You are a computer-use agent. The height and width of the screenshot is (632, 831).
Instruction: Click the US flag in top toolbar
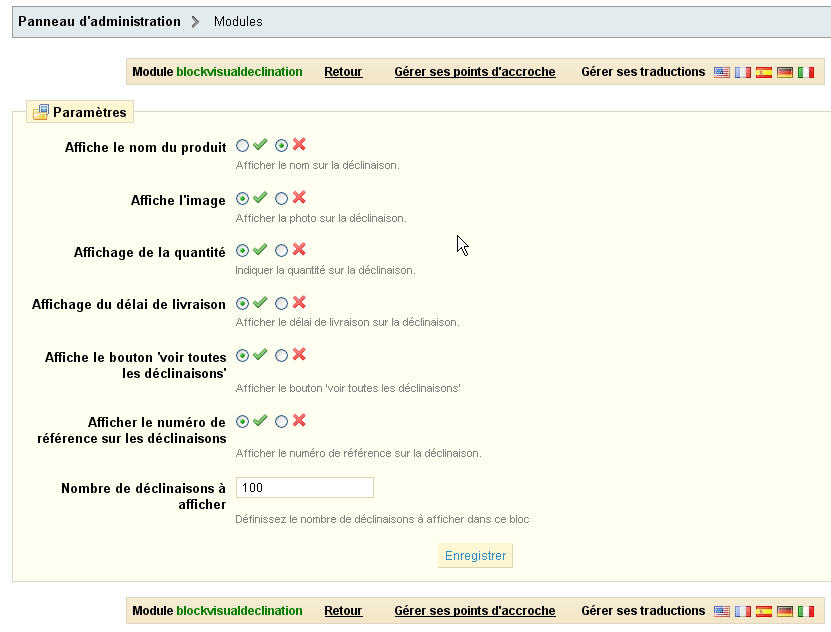(x=721, y=72)
